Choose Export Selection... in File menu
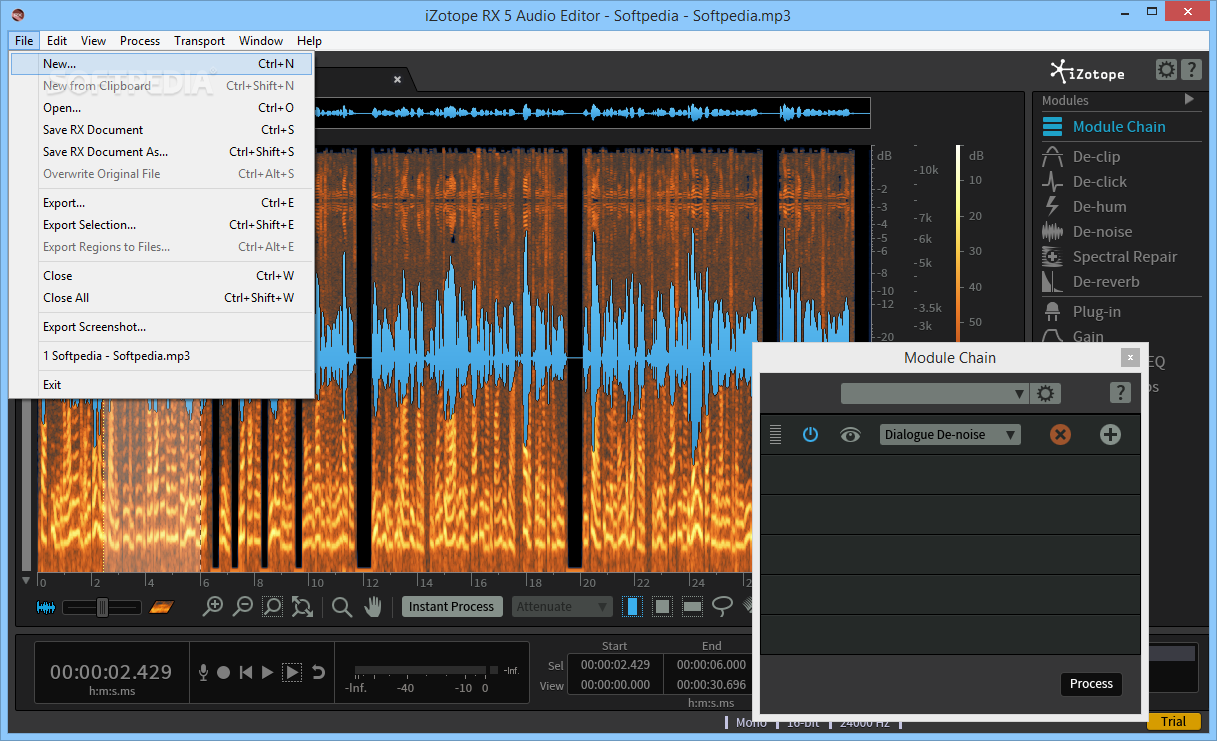Viewport: 1217px width, 741px height. [162, 225]
